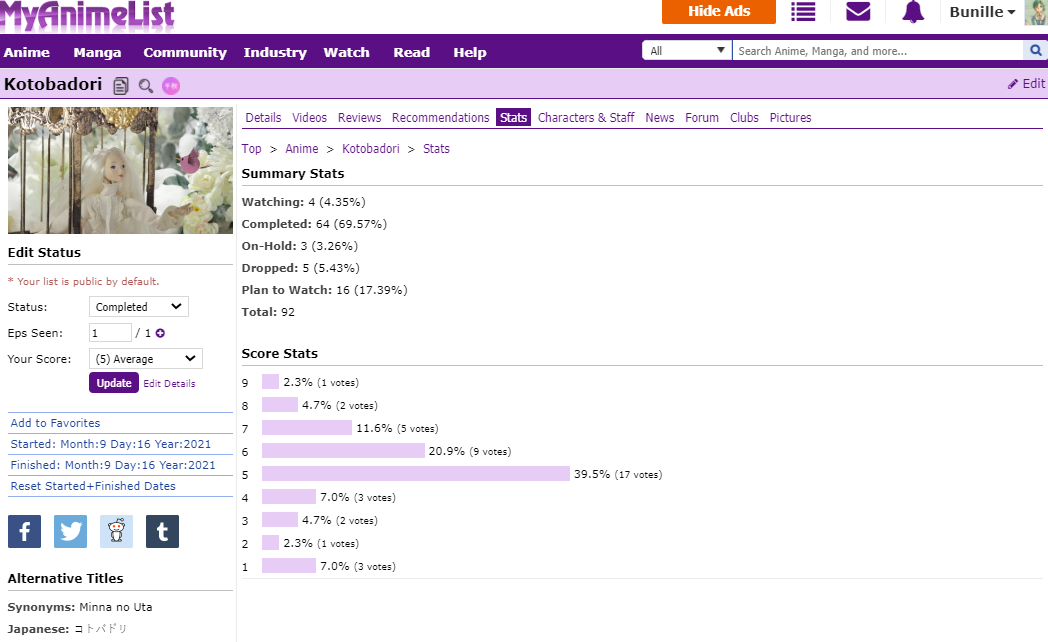Switch to the Details tab
The height and width of the screenshot is (642, 1048).
[x=263, y=118]
